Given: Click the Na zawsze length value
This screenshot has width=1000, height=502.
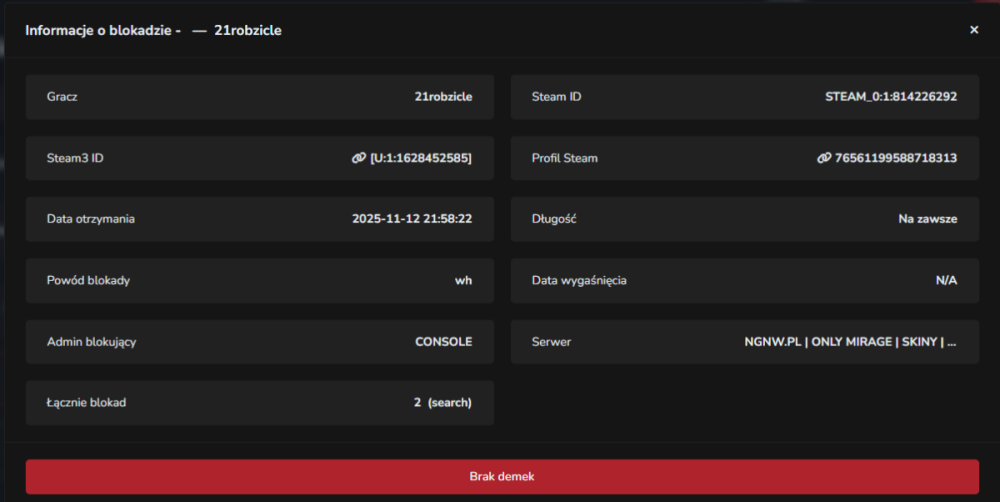Looking at the screenshot, I should tap(927, 219).
